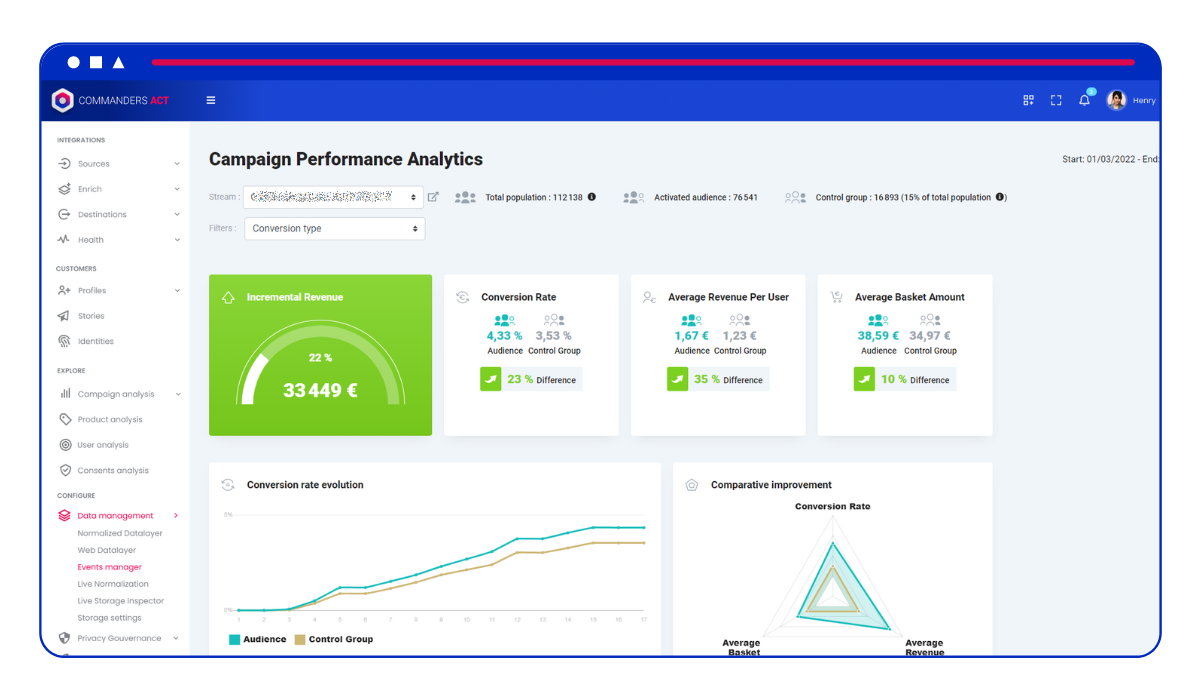Open the Conversion type filter dropdown

click(334, 229)
